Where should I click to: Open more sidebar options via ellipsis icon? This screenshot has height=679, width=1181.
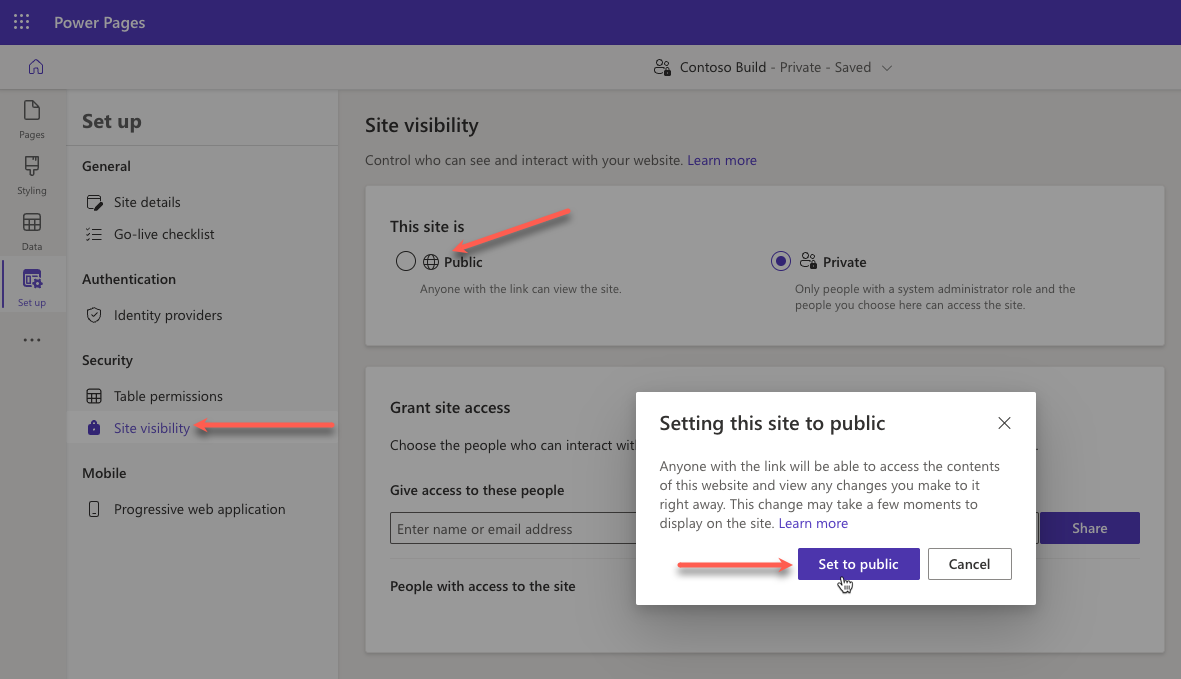pyautogui.click(x=31, y=339)
